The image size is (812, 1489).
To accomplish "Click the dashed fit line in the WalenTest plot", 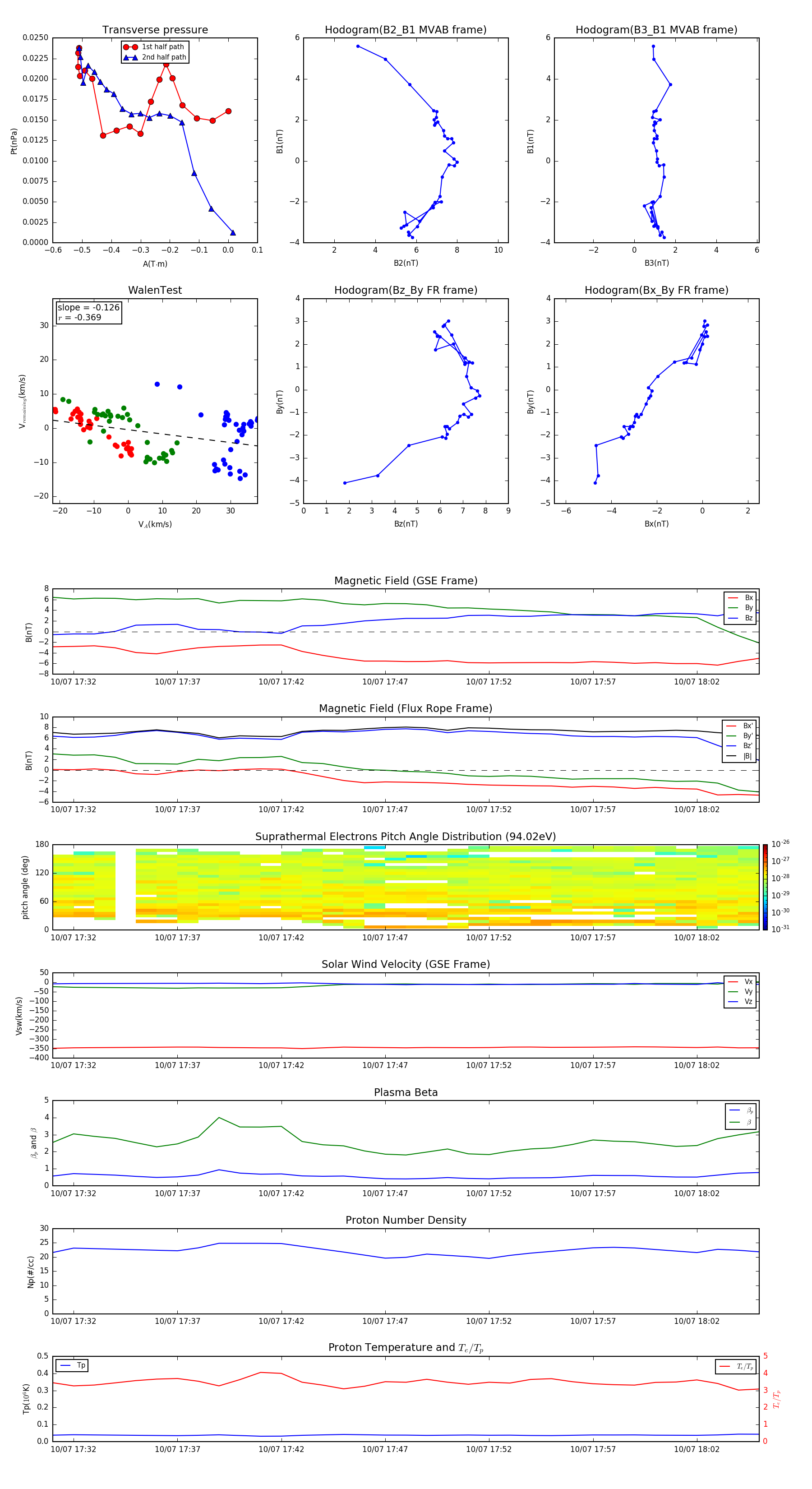I will (x=155, y=432).
